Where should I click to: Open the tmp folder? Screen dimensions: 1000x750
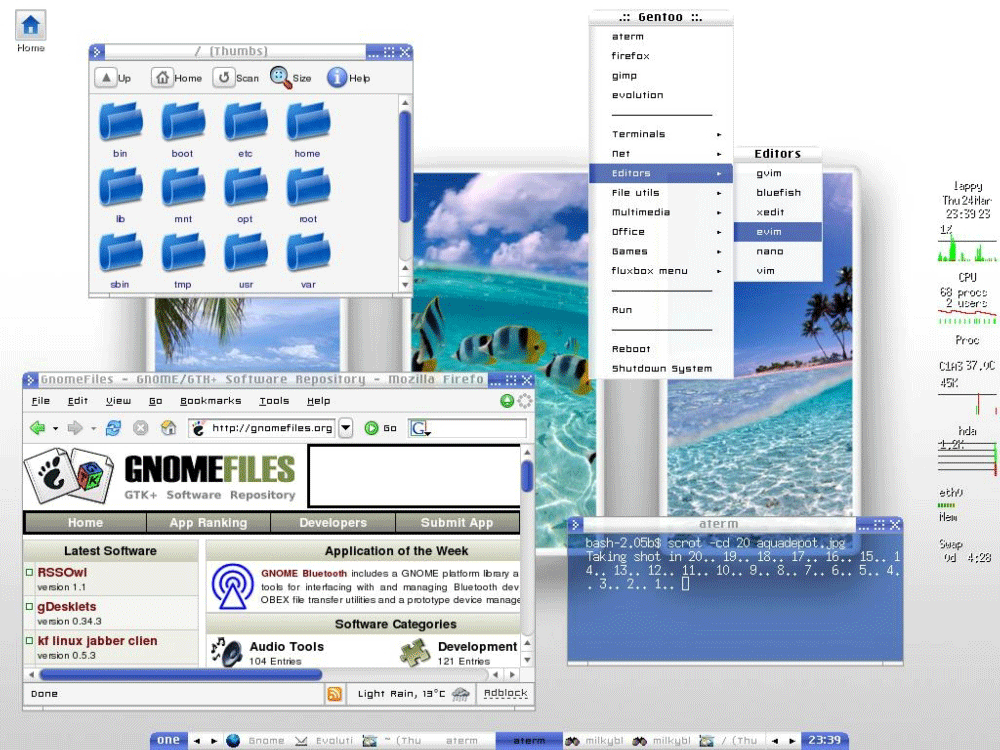(182, 261)
